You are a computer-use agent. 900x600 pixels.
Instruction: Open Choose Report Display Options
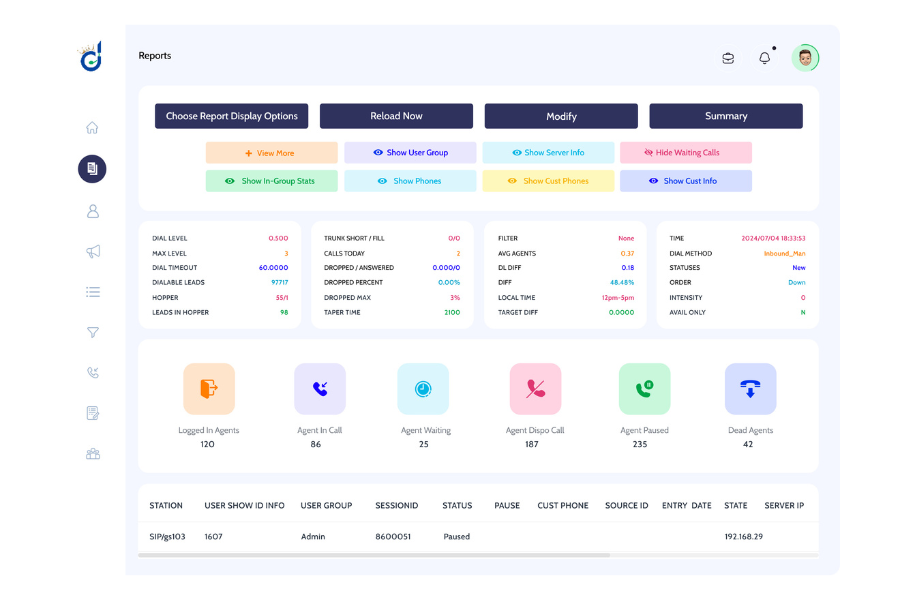tap(231, 116)
